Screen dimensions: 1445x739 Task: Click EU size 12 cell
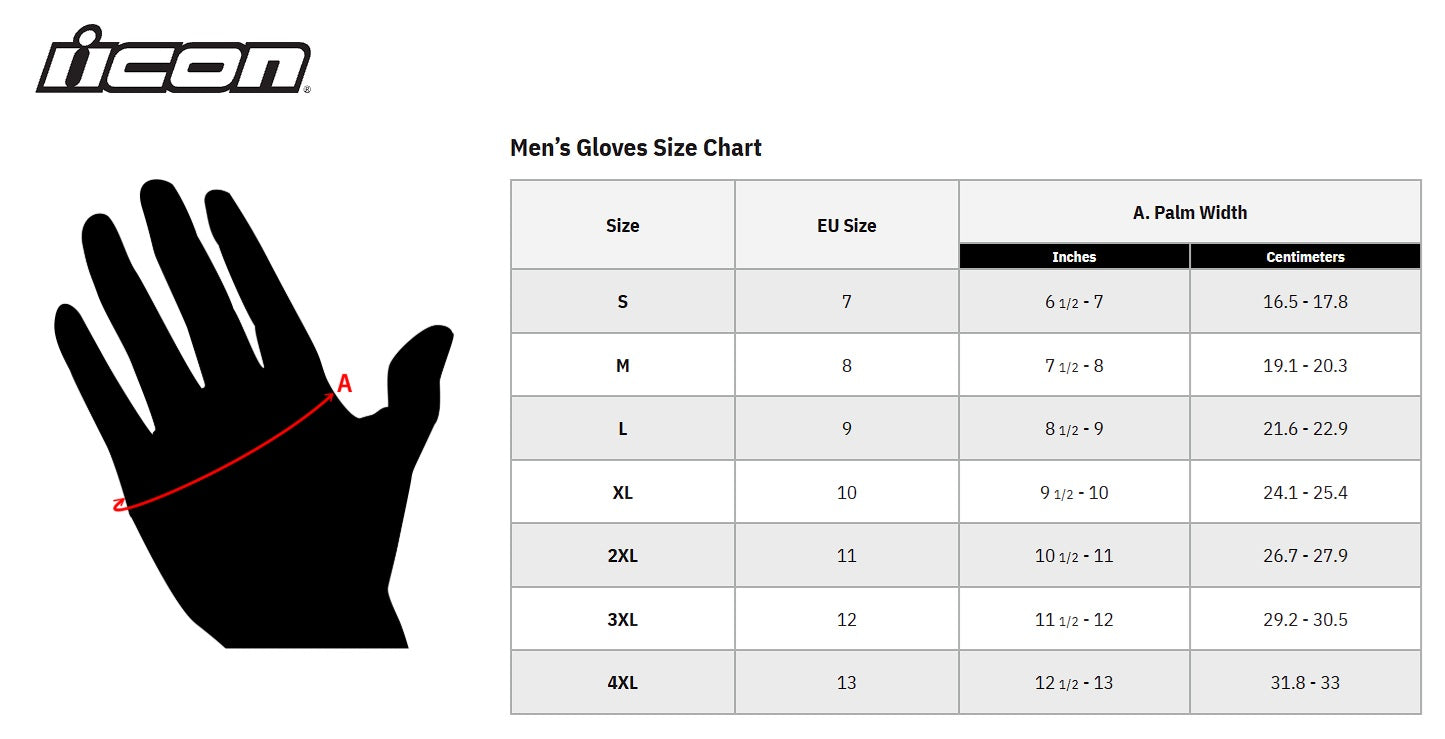846,619
